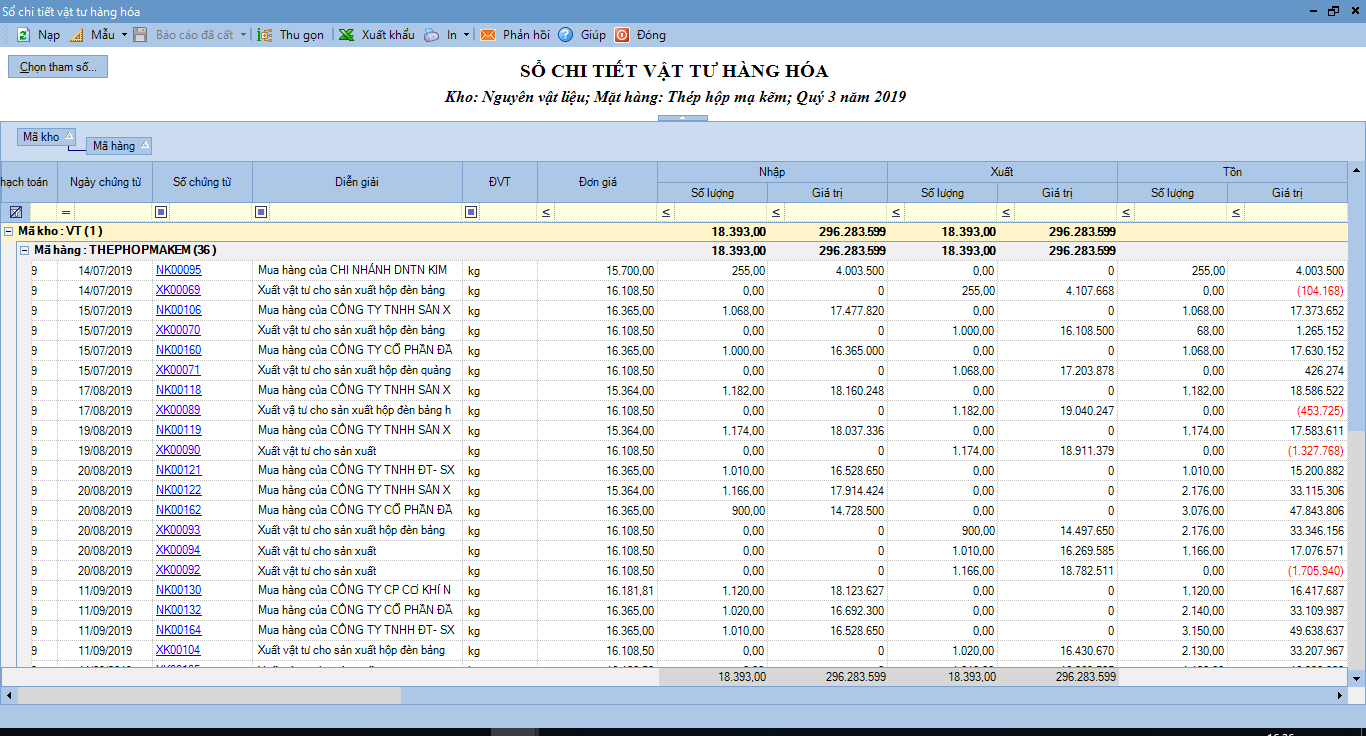Click the Mẫu template ruler icon
Screen dimensions: 1366x736
(x=77, y=35)
